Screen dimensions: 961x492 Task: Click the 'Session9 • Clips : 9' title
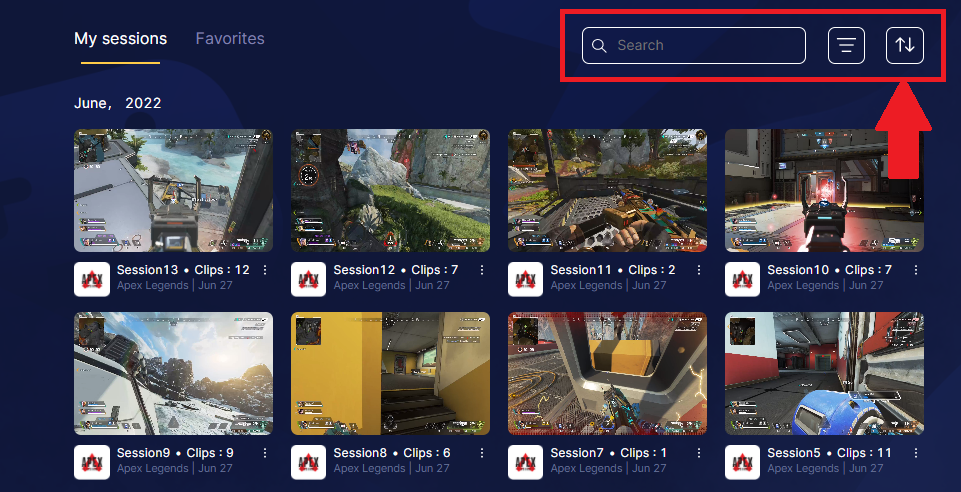(x=175, y=453)
